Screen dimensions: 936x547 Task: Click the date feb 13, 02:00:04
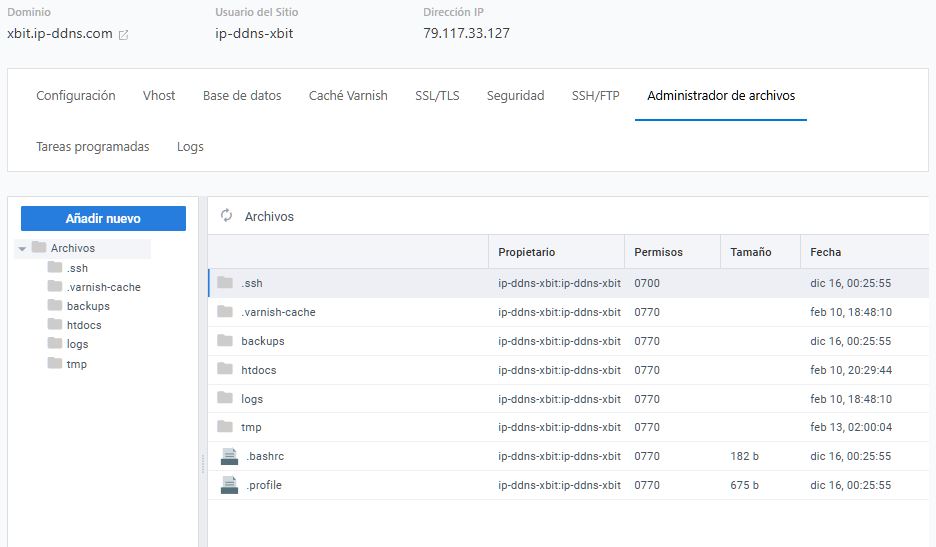tap(851, 427)
